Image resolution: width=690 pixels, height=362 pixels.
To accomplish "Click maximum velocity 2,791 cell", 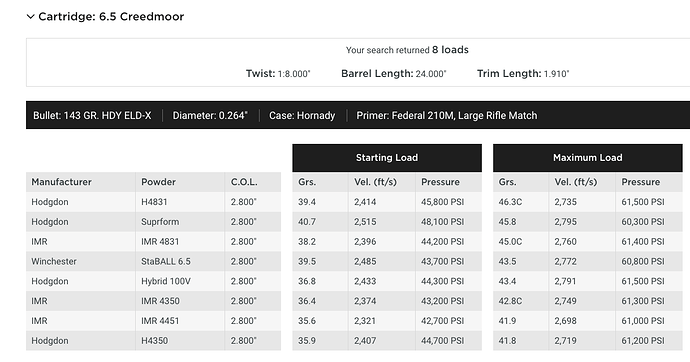I will click(582, 281).
